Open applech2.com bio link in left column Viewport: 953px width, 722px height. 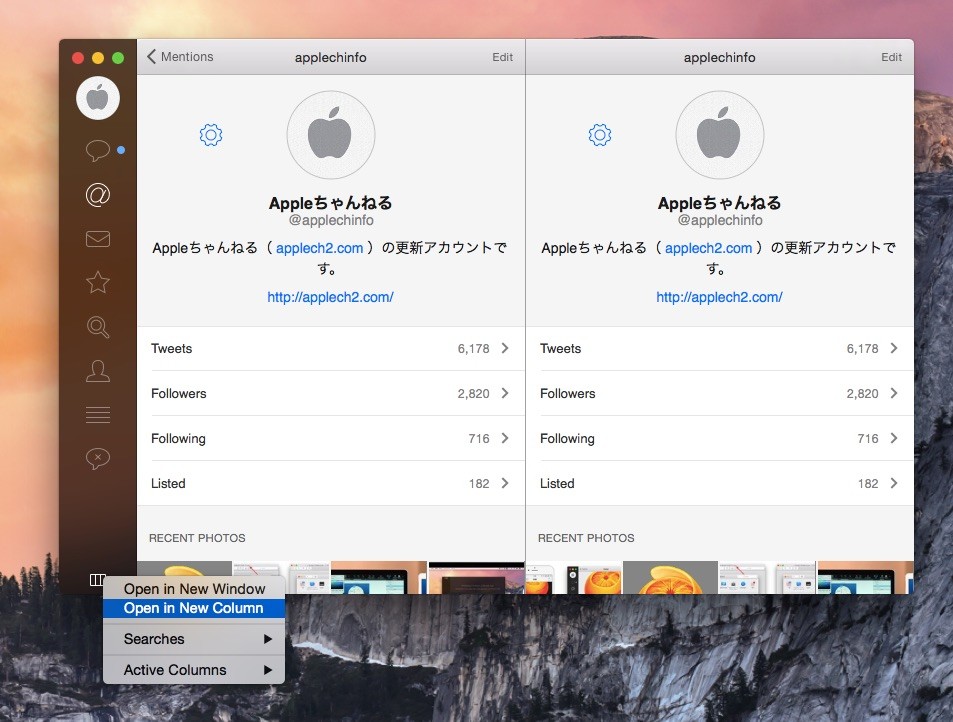point(320,248)
